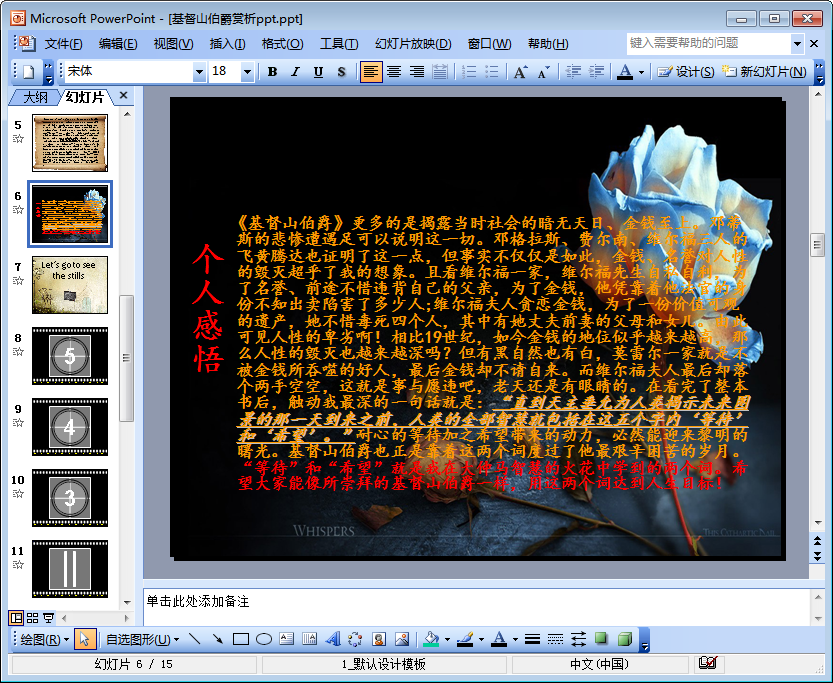
Task: Open font size dropdown
Action: [x=247, y=72]
